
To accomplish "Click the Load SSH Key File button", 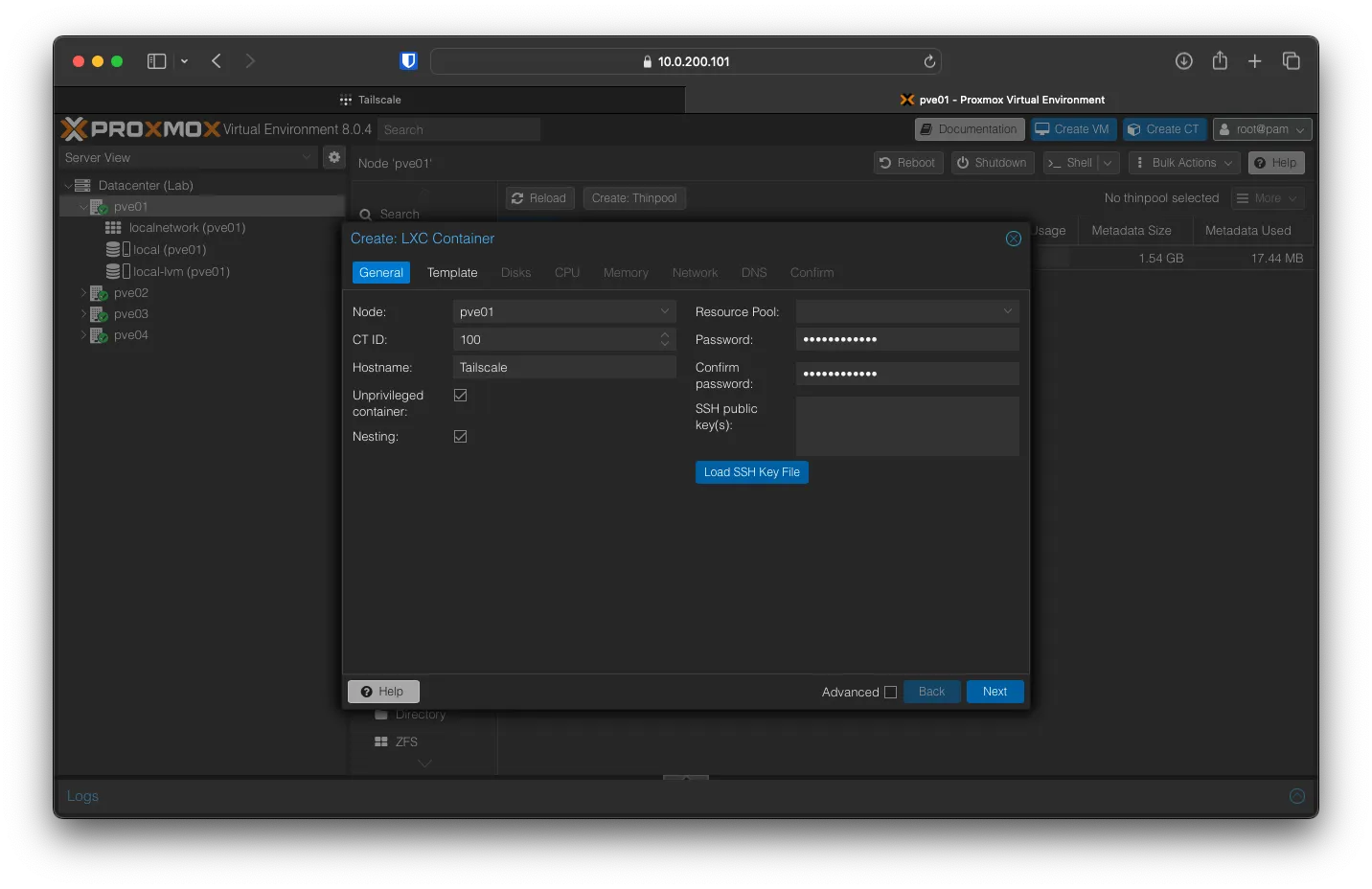I will click(x=752, y=472).
